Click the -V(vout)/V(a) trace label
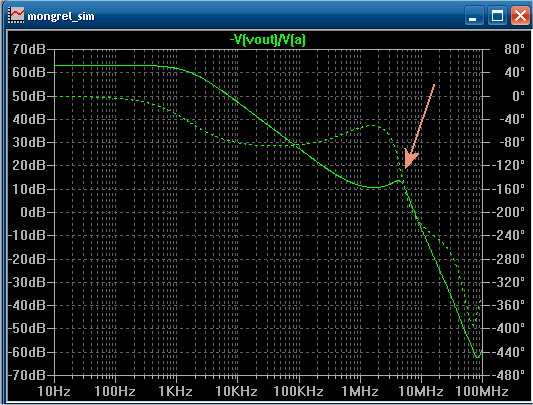Image resolution: width=533 pixels, height=405 pixels. click(x=268, y=40)
